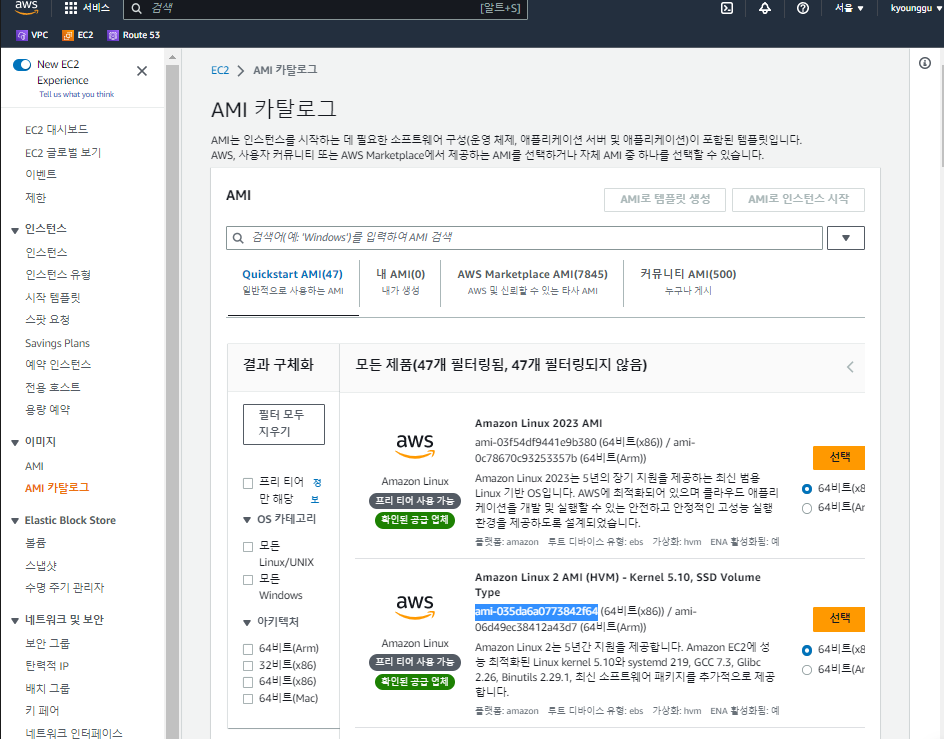
Task: Collapse the 인스턴스 sidebar section
Action: tap(15, 230)
